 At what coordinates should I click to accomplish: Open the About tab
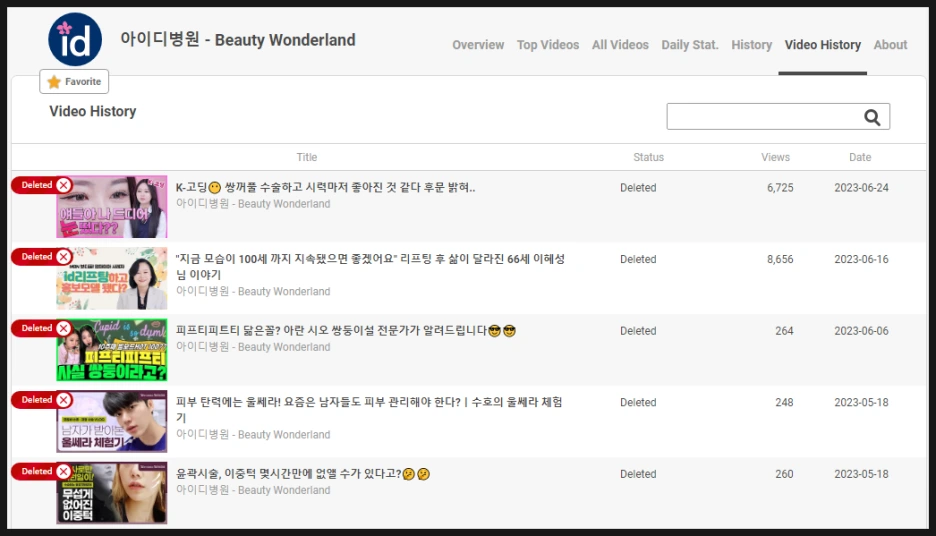(x=891, y=45)
